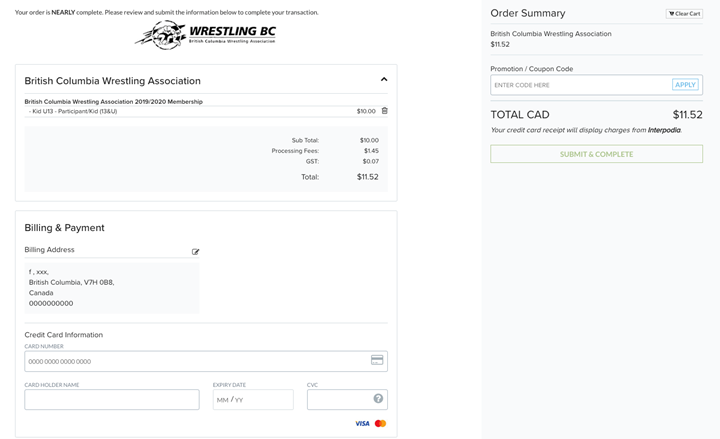Focus the promotion coupon code field
The width and height of the screenshot is (720, 439).
[580, 85]
